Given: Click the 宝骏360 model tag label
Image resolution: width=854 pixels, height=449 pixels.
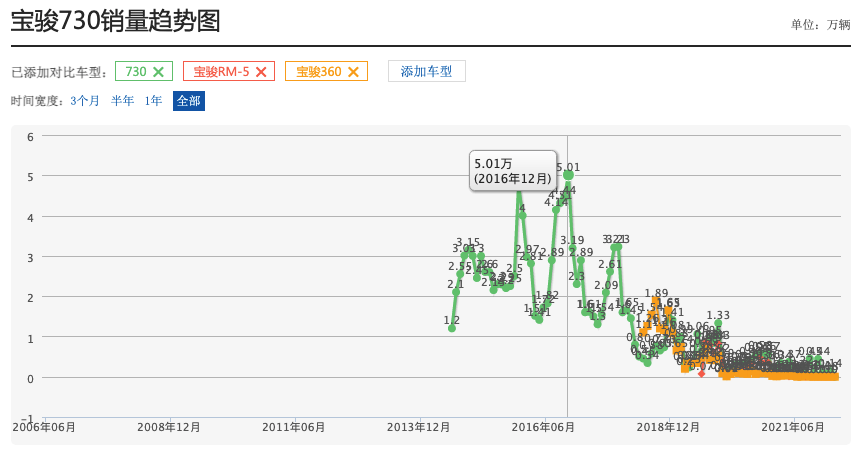Looking at the screenshot, I should click(319, 72).
